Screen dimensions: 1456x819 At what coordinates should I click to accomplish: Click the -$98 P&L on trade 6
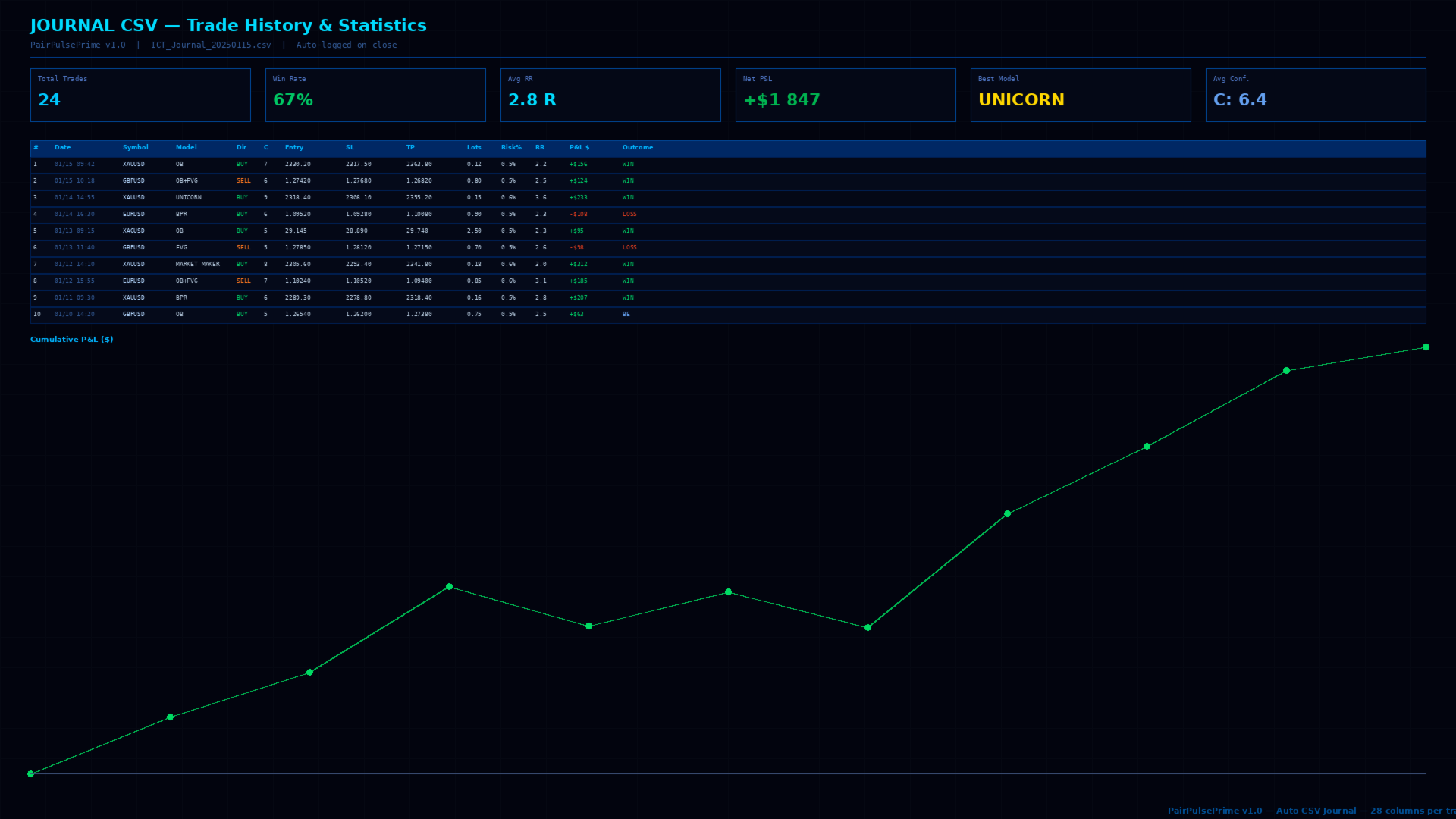576,248
